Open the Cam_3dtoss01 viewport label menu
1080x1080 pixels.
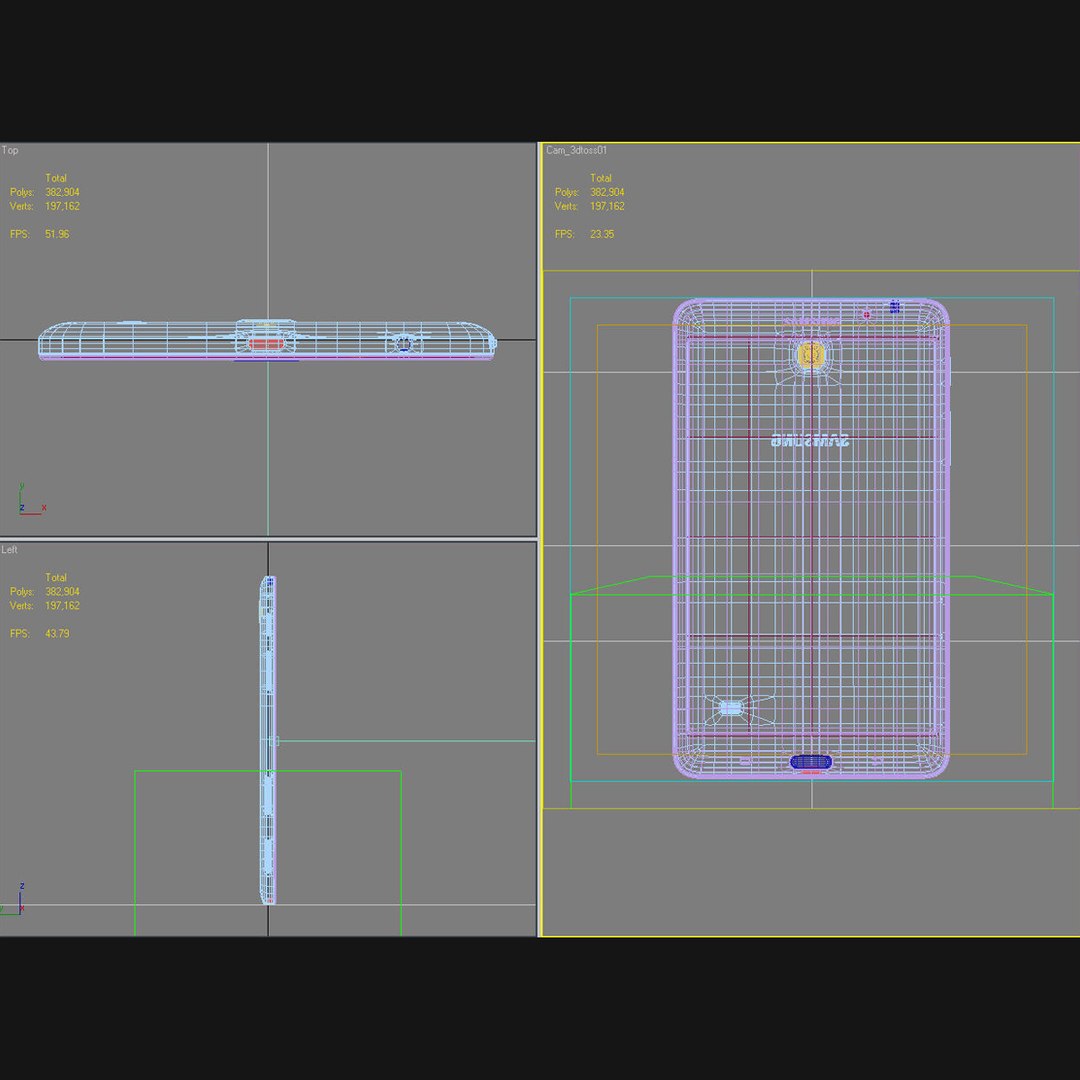tap(577, 150)
